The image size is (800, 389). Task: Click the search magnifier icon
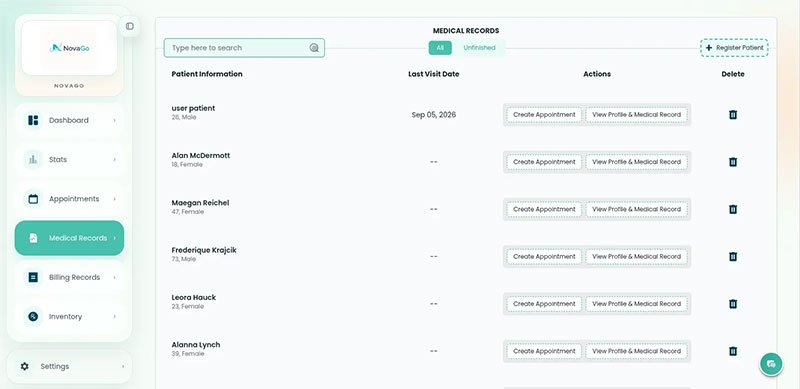point(314,48)
